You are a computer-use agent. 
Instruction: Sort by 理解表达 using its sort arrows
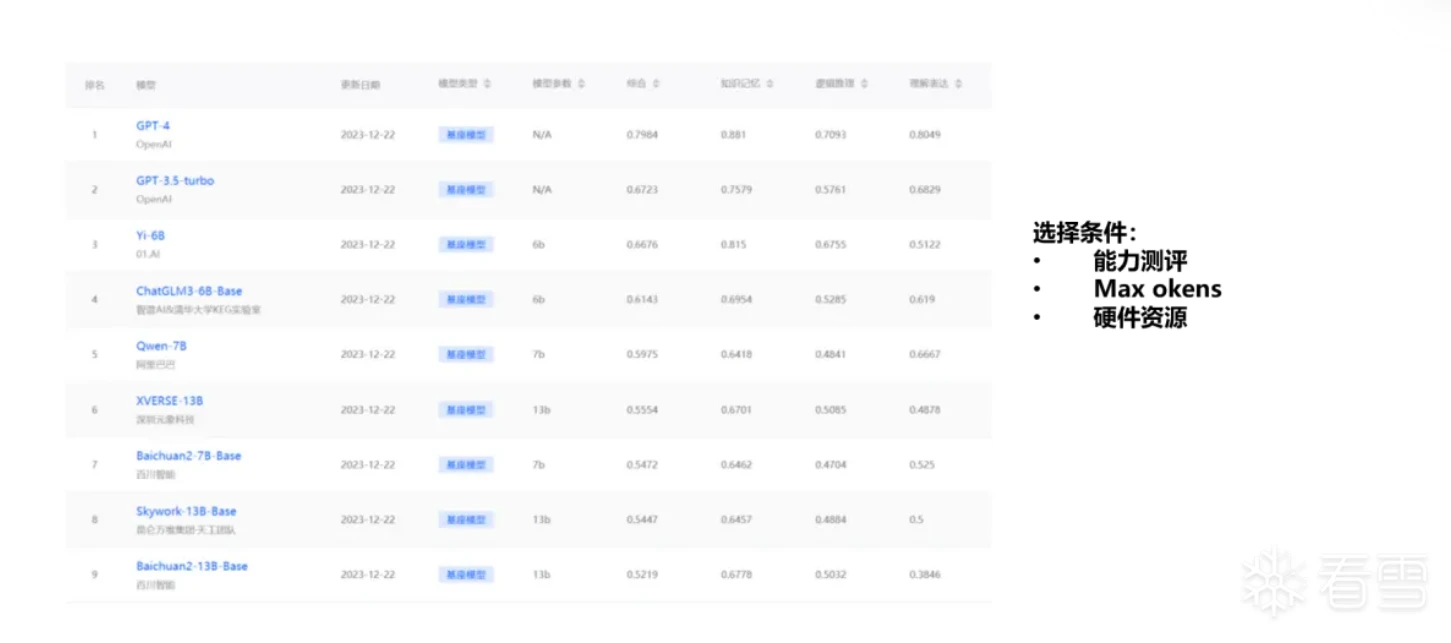tap(958, 84)
